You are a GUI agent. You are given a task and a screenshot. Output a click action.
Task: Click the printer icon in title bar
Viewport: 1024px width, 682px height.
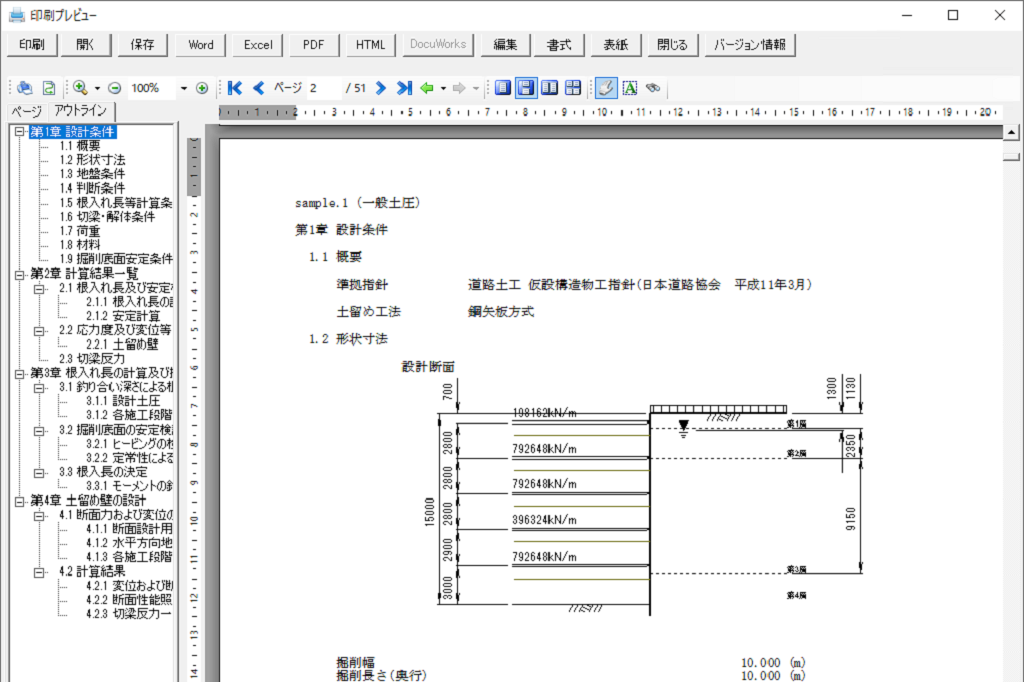pos(16,14)
